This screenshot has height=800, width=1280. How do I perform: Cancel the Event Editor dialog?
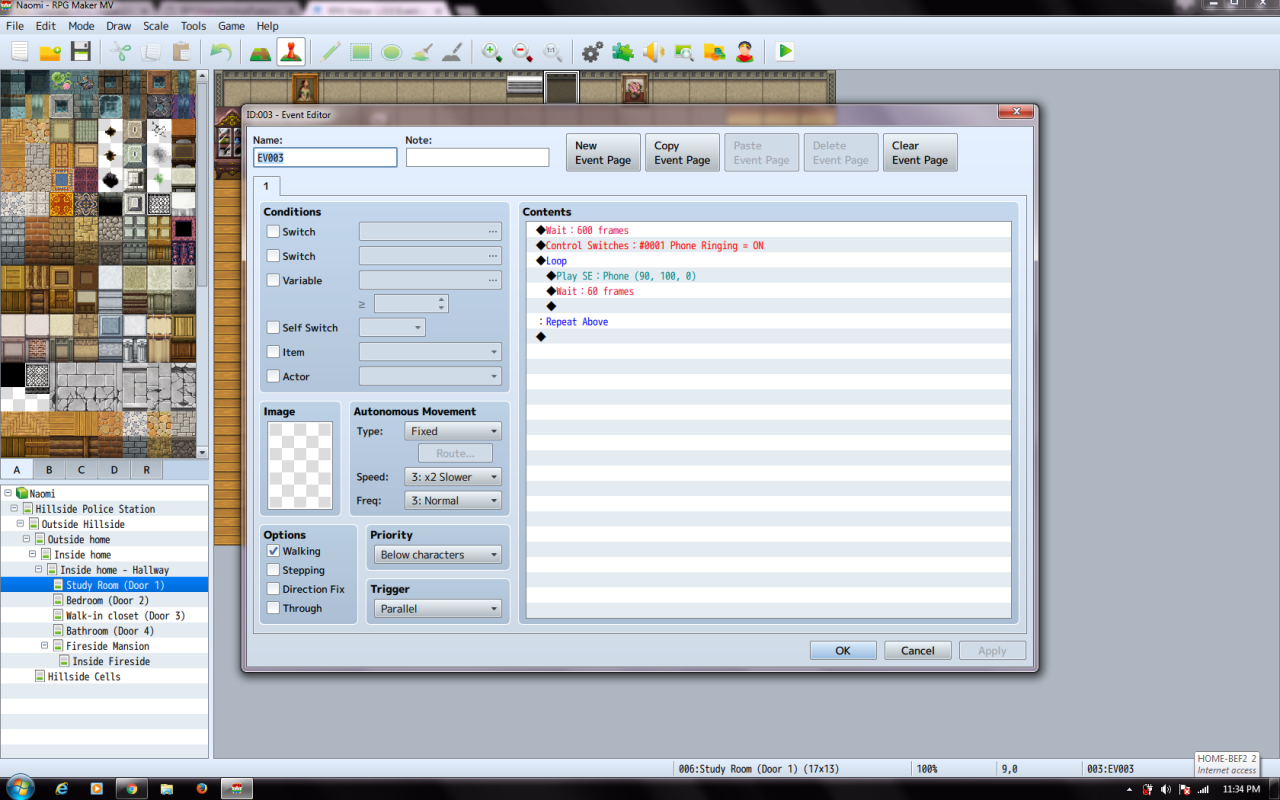[918, 651]
